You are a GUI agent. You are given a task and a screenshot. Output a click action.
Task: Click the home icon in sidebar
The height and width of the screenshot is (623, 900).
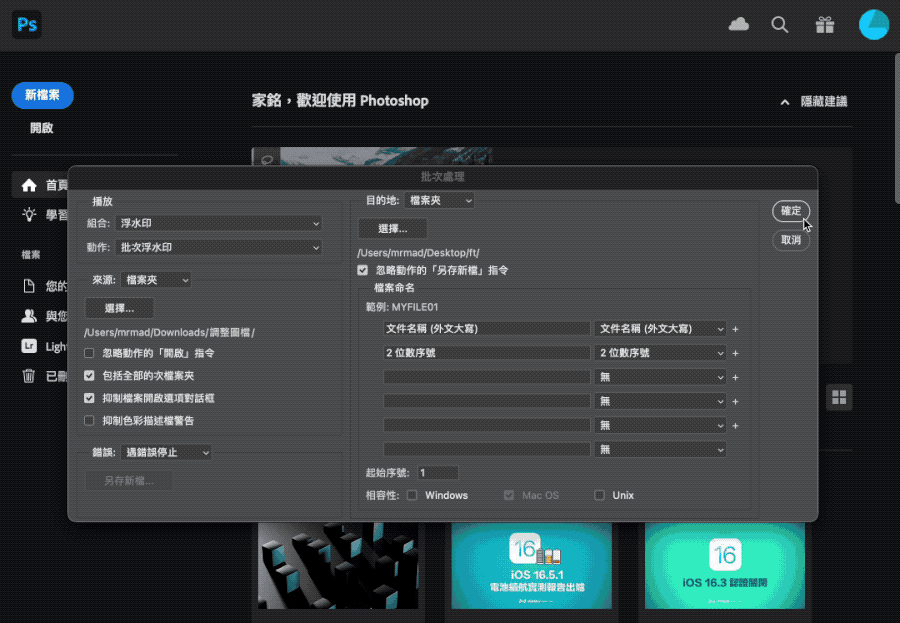(29, 185)
